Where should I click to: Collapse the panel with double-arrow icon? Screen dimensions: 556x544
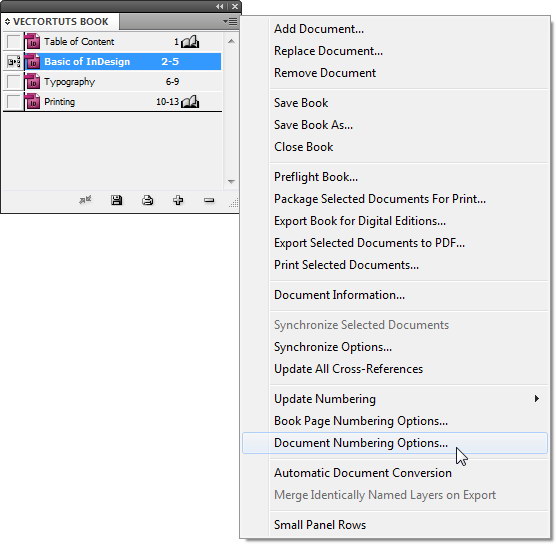[220, 6]
